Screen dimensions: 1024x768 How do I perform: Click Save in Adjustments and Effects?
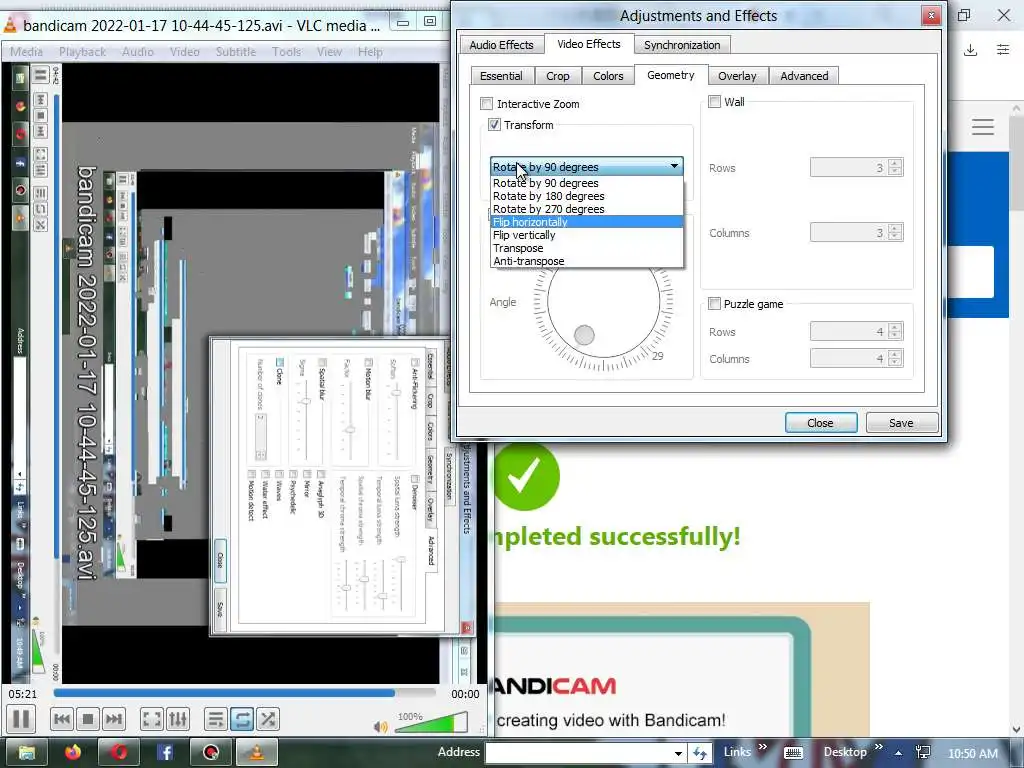coord(901,423)
